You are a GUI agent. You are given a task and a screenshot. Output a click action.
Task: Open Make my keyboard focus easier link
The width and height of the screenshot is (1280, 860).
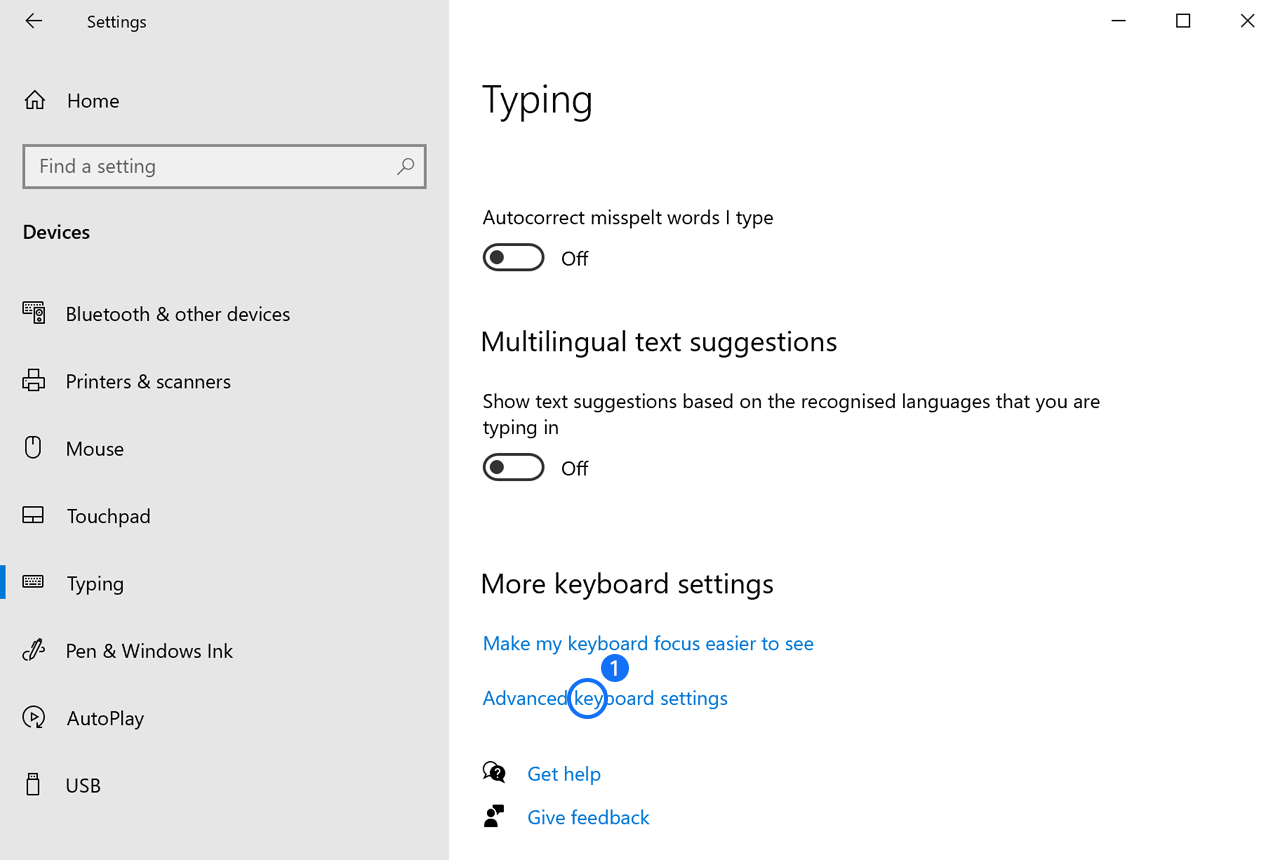[648, 644]
